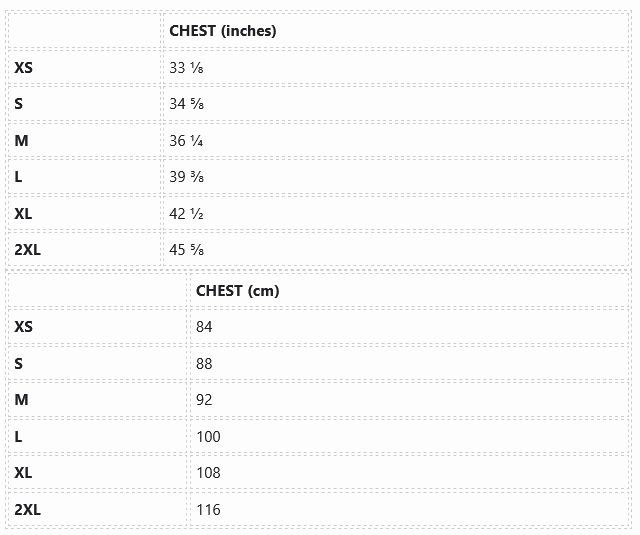Select the 88 cm value cell
Image resolution: width=640 pixels, height=535 pixels.
(x=205, y=364)
